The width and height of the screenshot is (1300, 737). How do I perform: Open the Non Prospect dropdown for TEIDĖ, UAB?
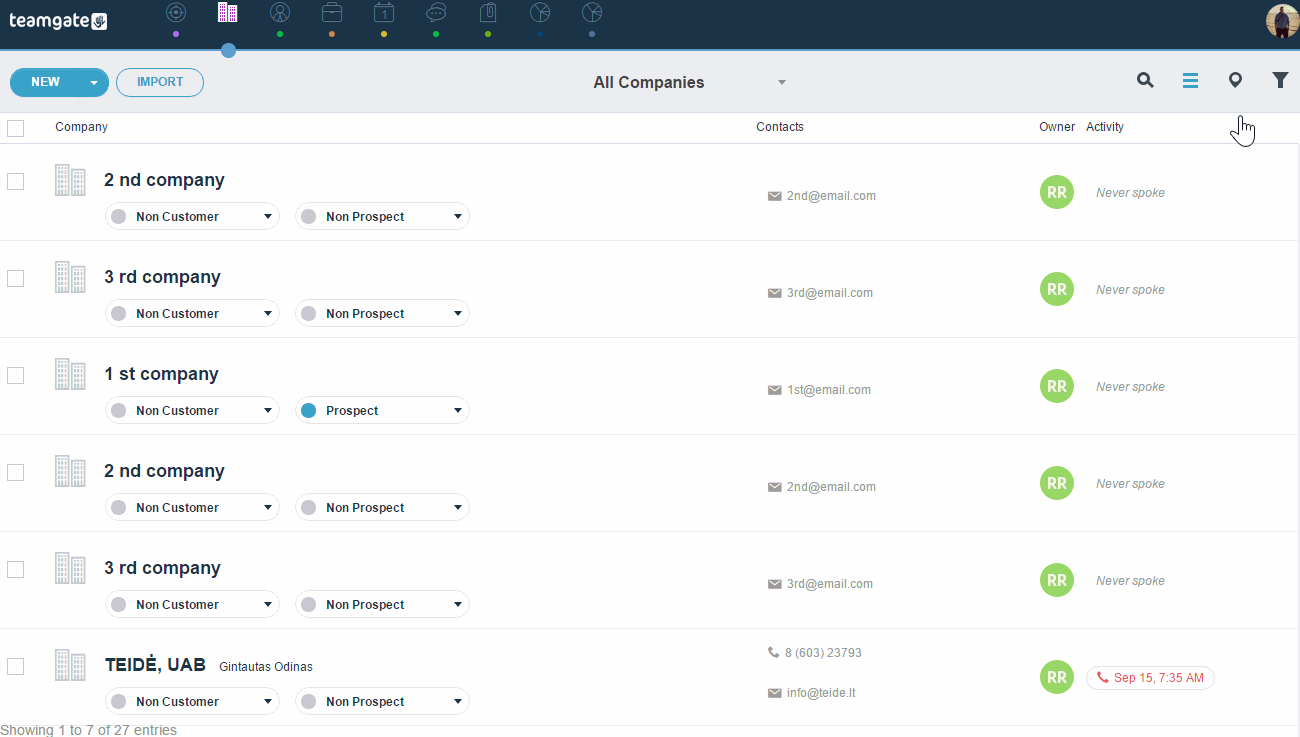[x=382, y=701]
